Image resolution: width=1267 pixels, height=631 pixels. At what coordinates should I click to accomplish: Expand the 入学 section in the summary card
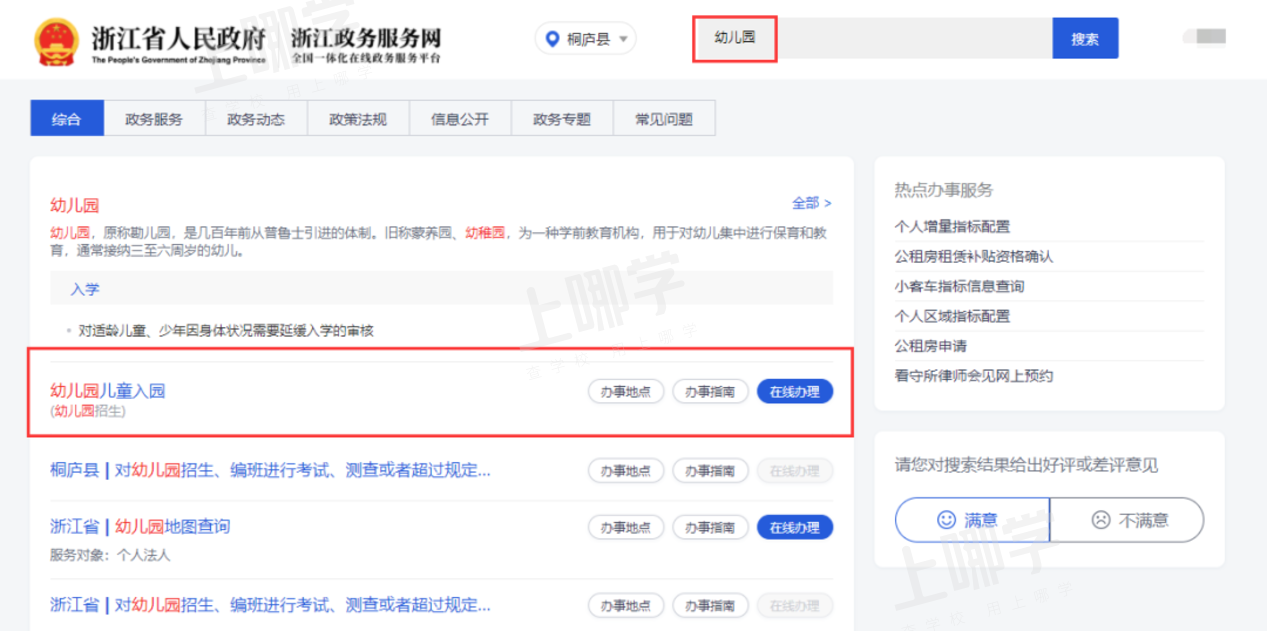click(x=88, y=289)
